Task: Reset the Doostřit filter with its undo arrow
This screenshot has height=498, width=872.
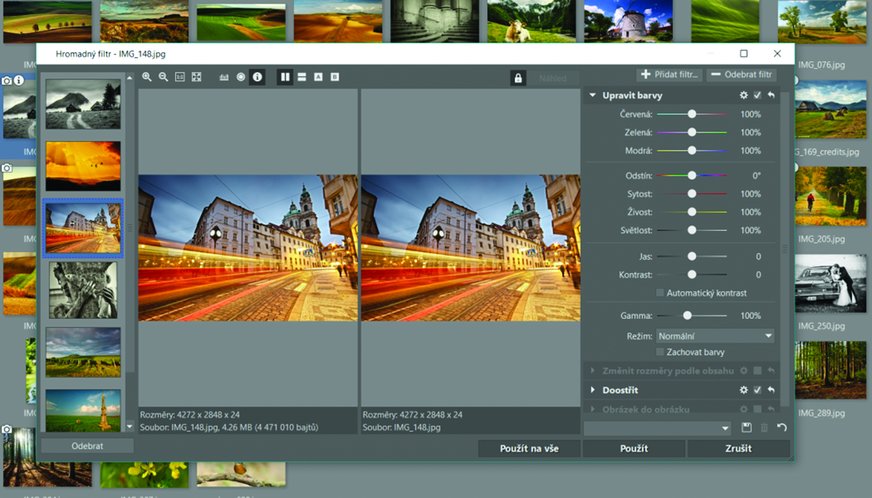Action: [771, 390]
